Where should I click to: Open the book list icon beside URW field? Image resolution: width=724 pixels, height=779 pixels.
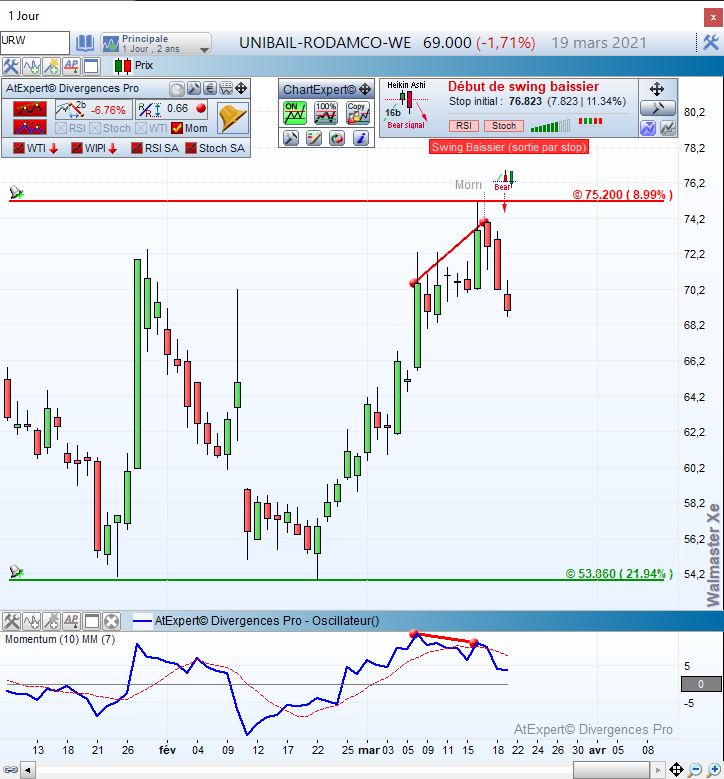click(x=84, y=43)
